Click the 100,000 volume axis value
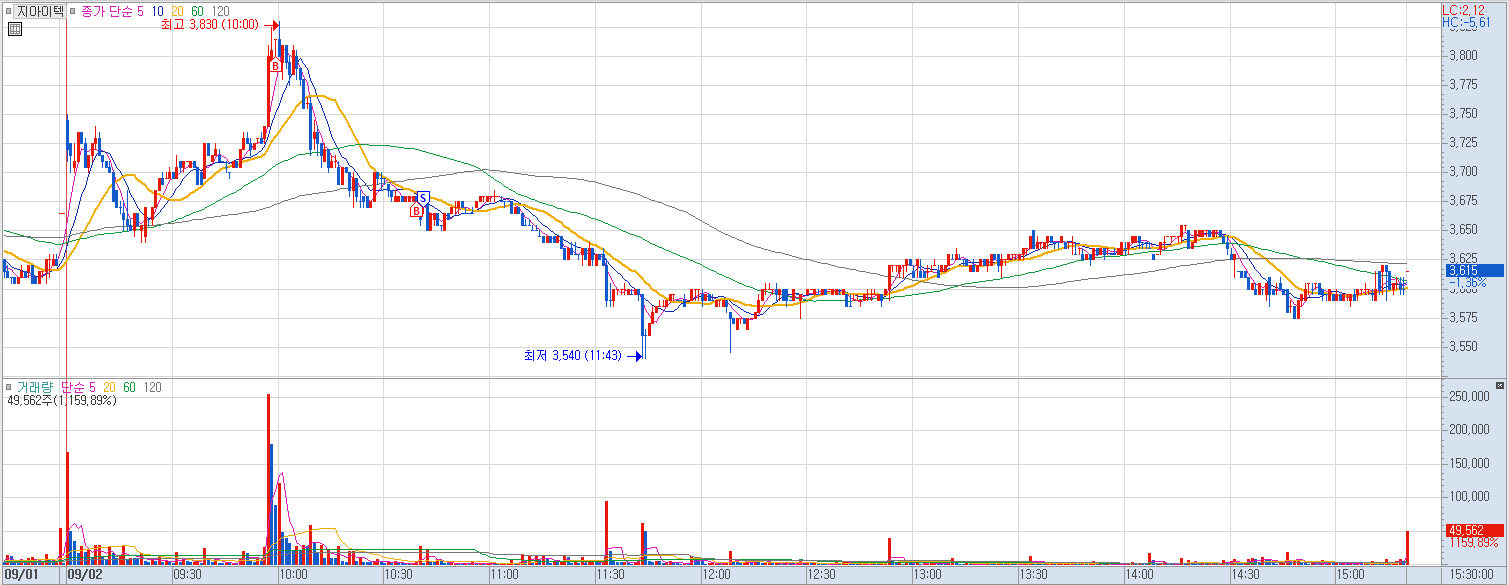Viewport: 1509px width, 585px height. pyautogui.click(x=1470, y=496)
